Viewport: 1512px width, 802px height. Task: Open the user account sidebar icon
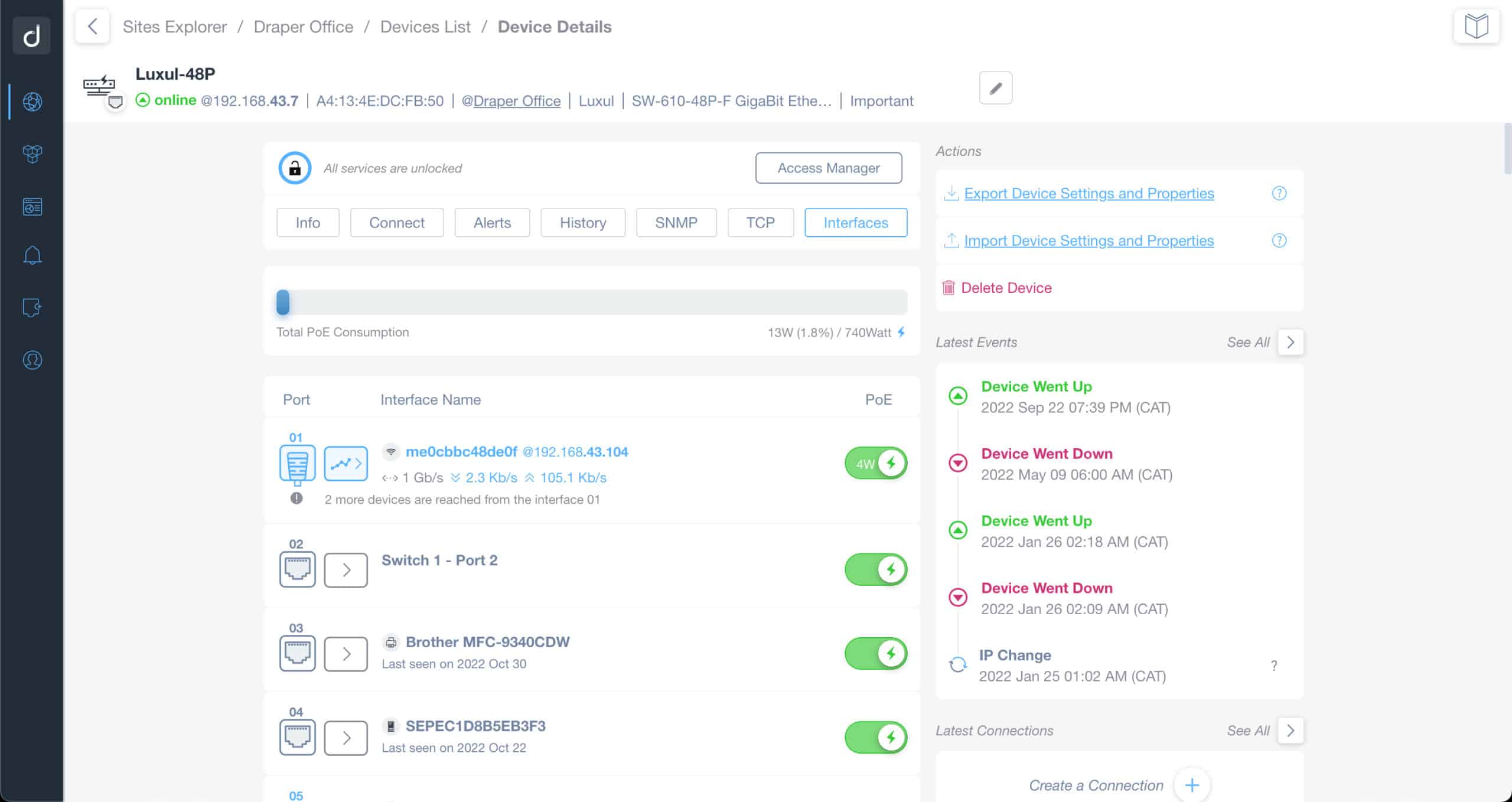pyautogui.click(x=32, y=360)
